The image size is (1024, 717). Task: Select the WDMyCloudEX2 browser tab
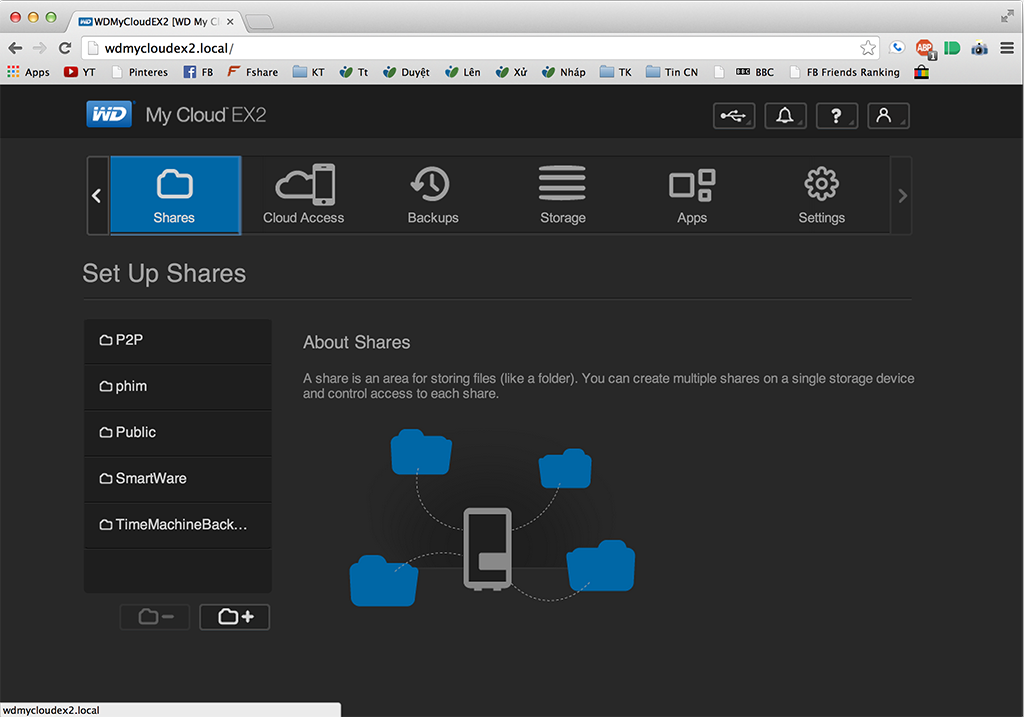[x=153, y=22]
